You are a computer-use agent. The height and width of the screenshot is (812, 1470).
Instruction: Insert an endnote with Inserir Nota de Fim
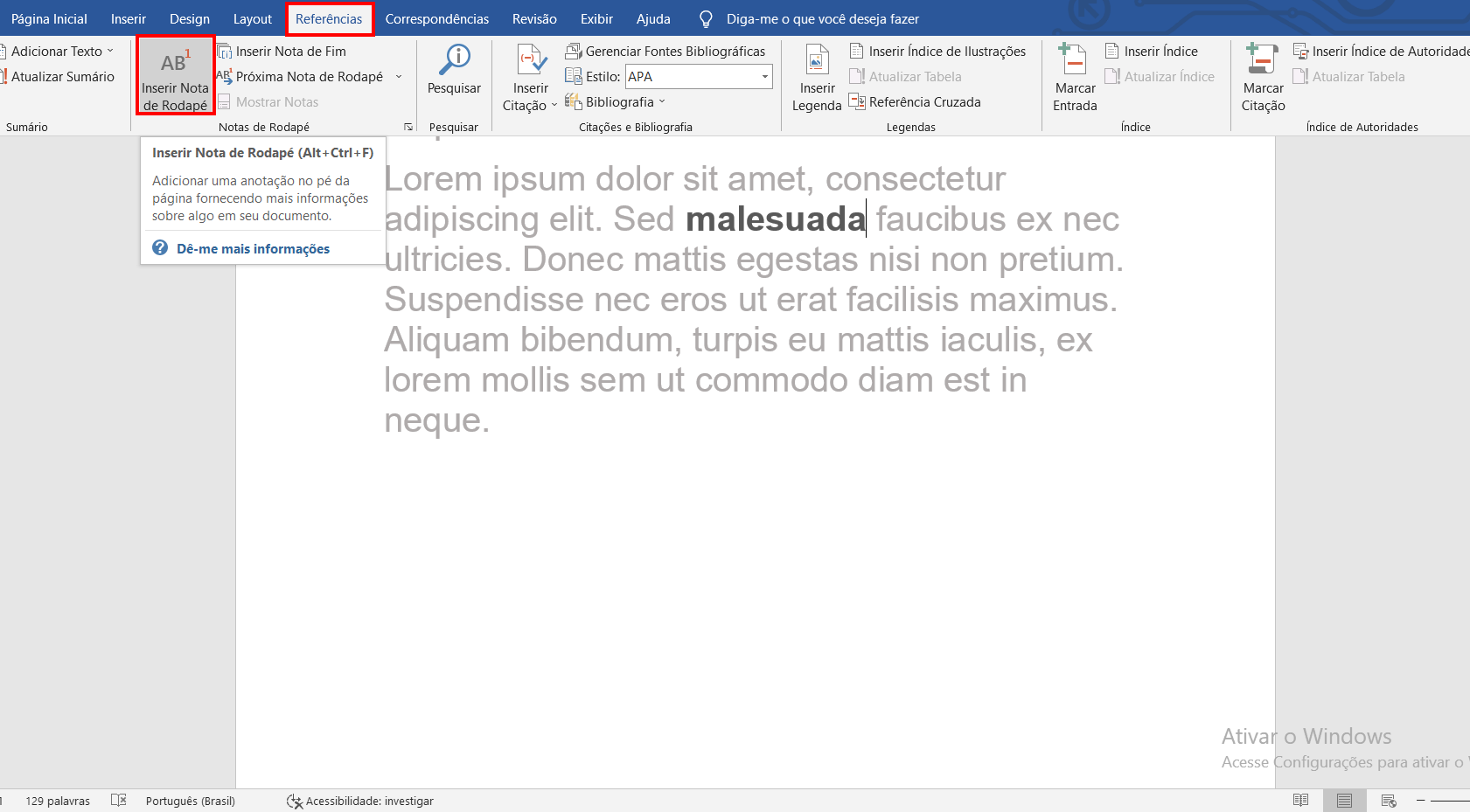[x=282, y=52]
